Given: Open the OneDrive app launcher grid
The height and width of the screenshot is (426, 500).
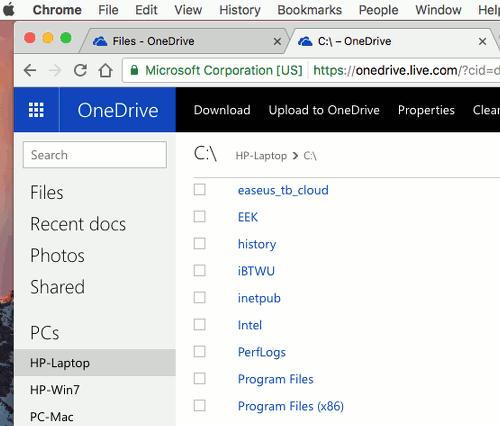Looking at the screenshot, I should click(36, 110).
